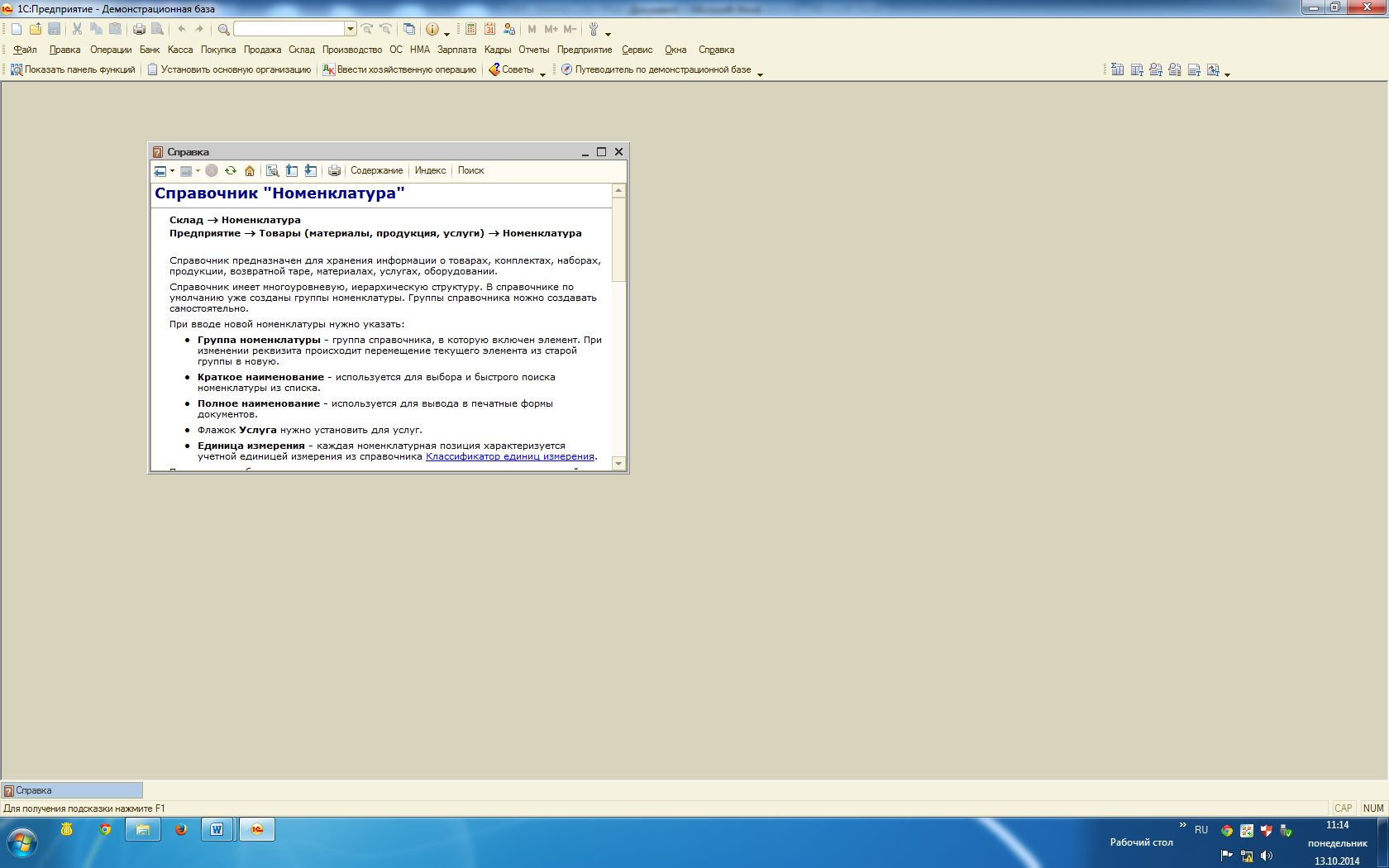Open the Справка menu in menu bar

pyautogui.click(x=716, y=50)
